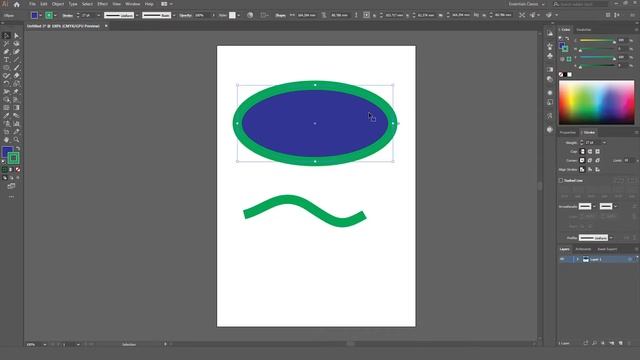The height and width of the screenshot is (360, 640).
Task: Open the Effect menu
Action: 102,4
